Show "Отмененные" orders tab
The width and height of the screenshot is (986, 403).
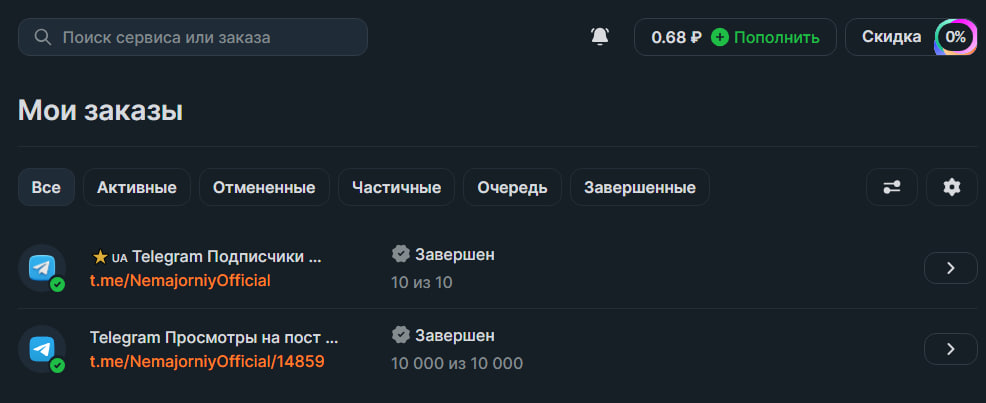[264, 187]
